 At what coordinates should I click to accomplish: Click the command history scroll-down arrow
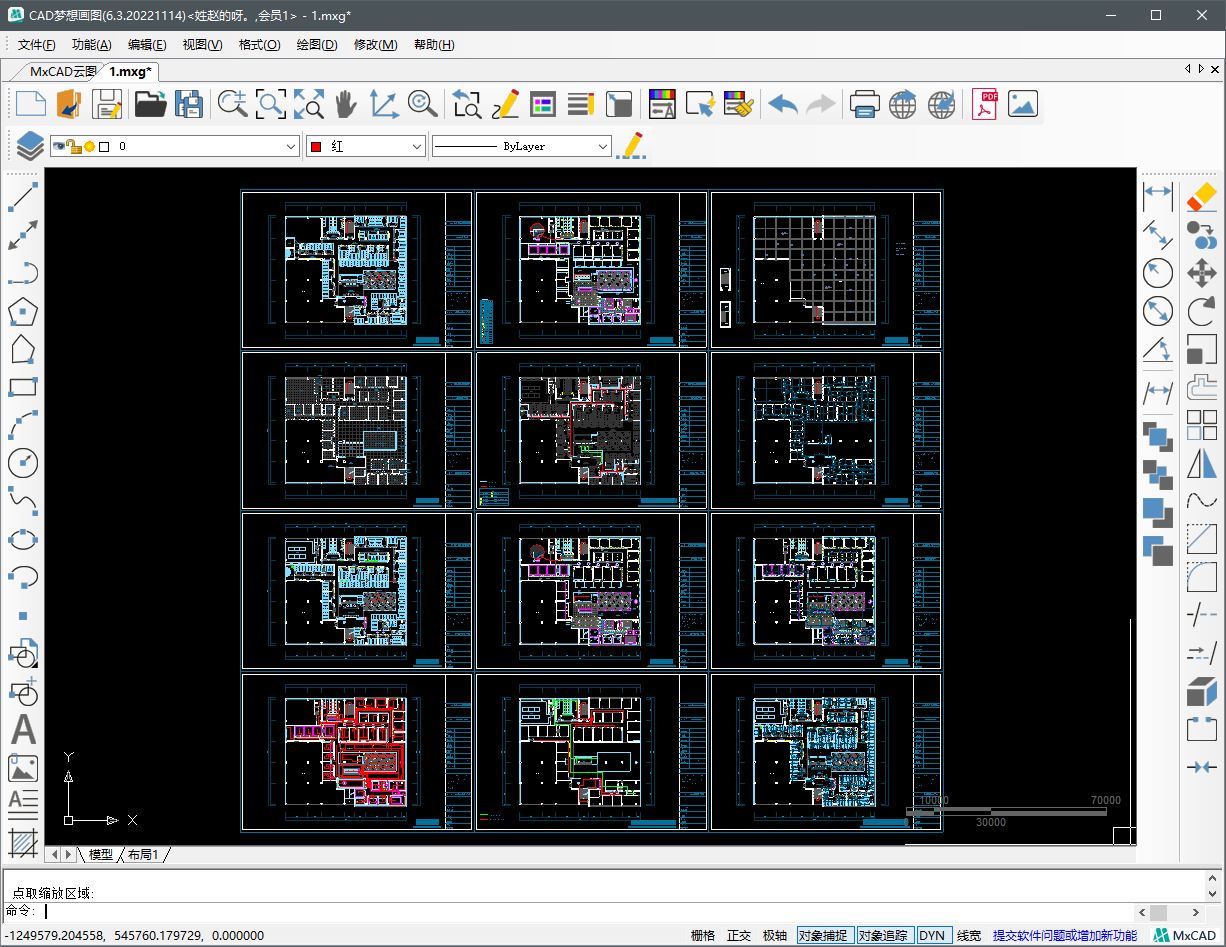point(1214,894)
